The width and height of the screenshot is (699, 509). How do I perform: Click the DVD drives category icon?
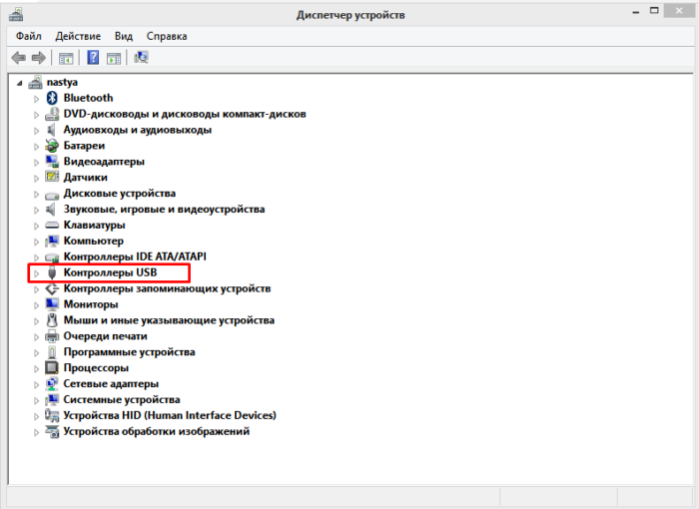[52, 114]
